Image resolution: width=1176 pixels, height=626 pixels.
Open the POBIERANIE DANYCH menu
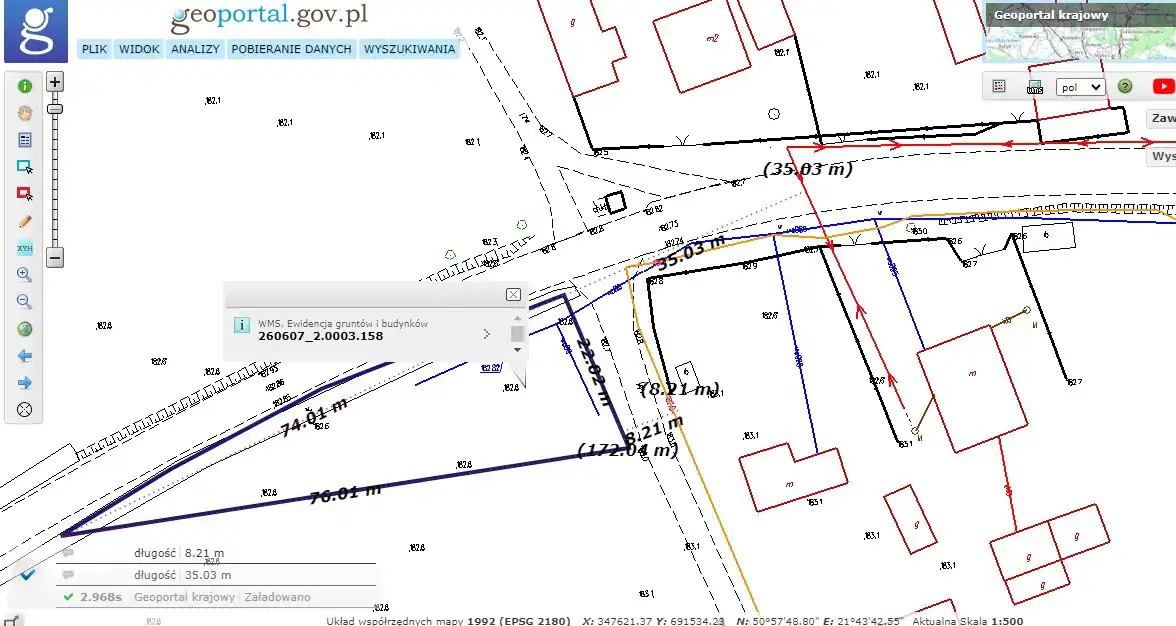(x=291, y=49)
